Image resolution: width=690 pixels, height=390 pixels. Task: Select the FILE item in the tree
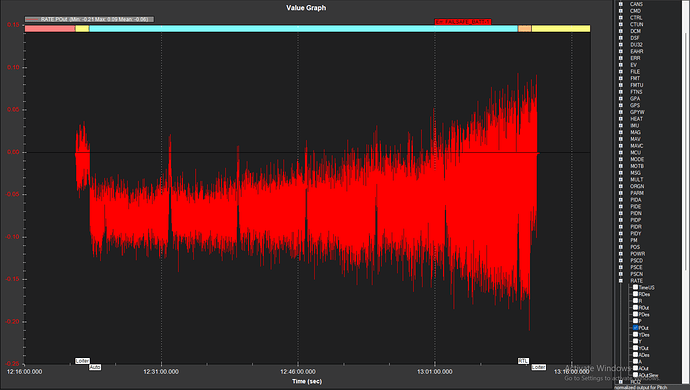tap(635, 71)
